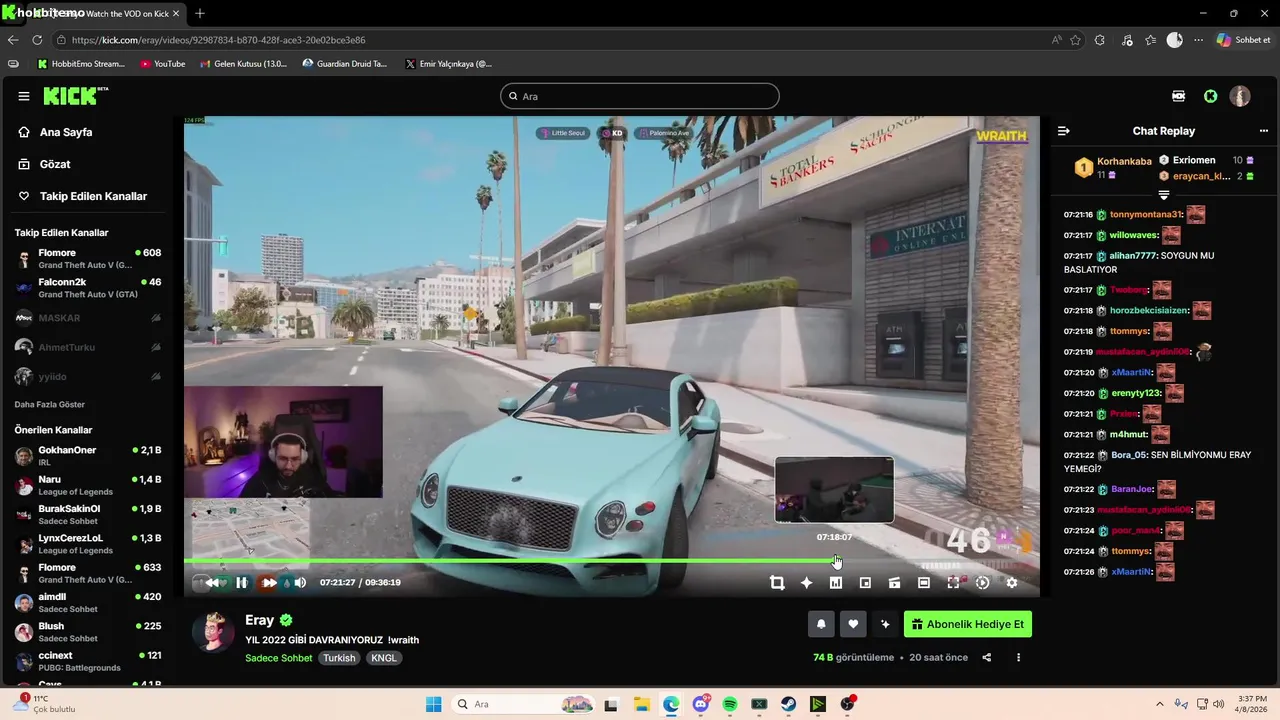
Task: Click the sparkle button beside the heart
Action: click(885, 624)
